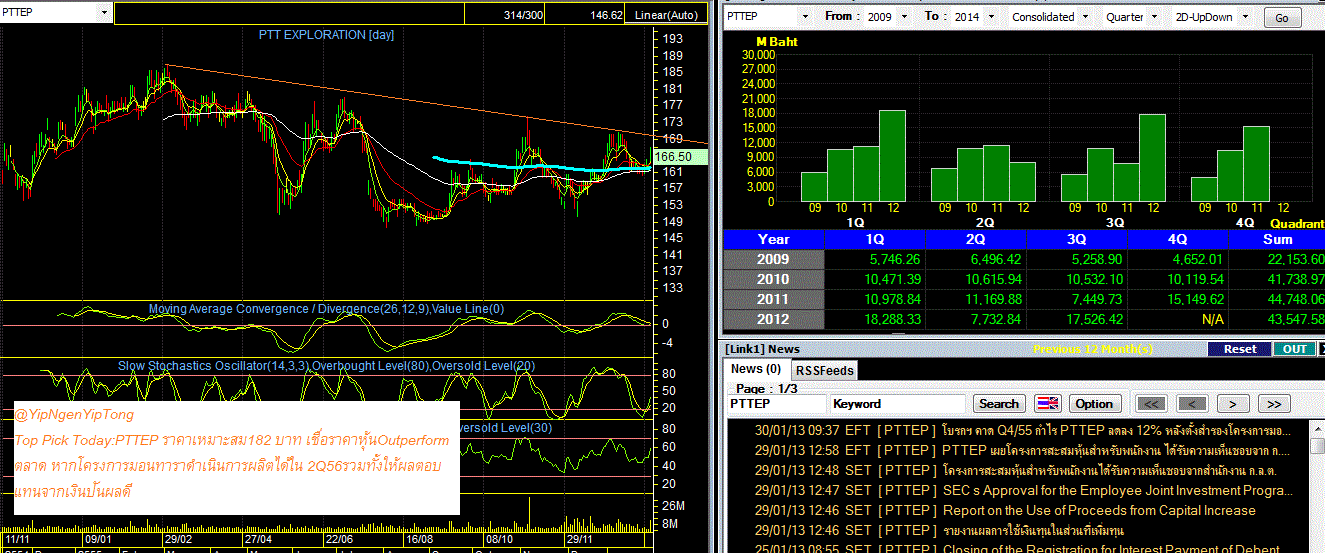Click the Year column header
The image size is (1325, 553).
click(x=774, y=239)
